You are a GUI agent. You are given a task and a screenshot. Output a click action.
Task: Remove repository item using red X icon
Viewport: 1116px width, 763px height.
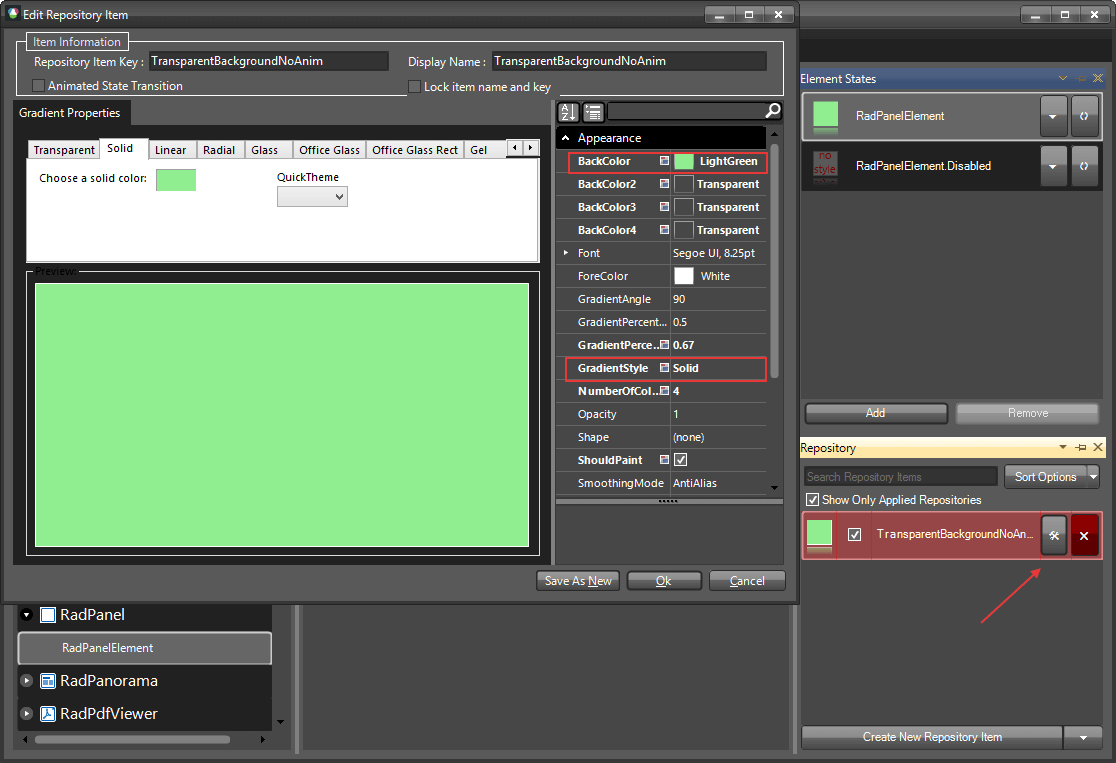pyautogui.click(x=1084, y=535)
